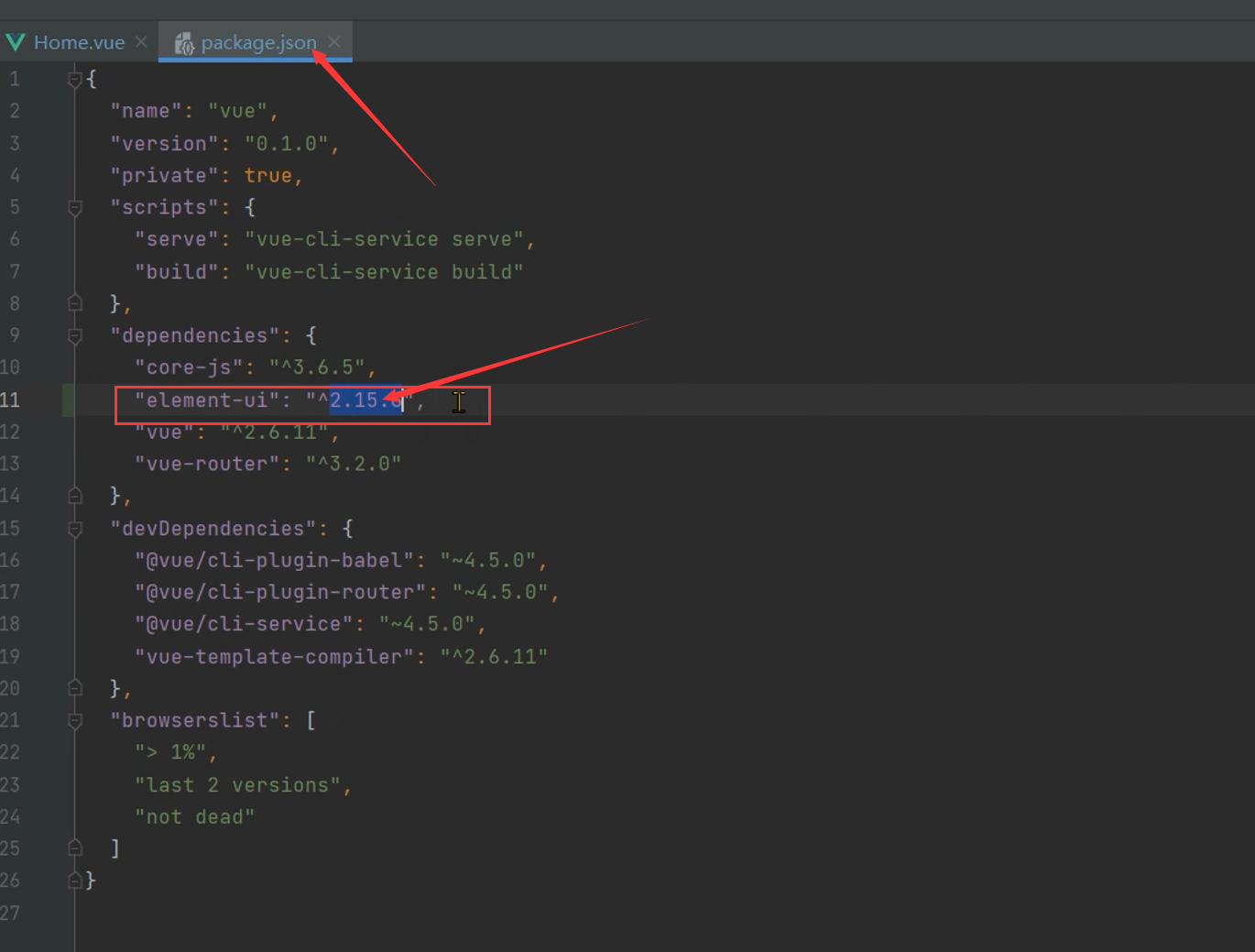Image resolution: width=1255 pixels, height=952 pixels.
Task: Collapse the devDependencies block fold
Action: (x=75, y=529)
